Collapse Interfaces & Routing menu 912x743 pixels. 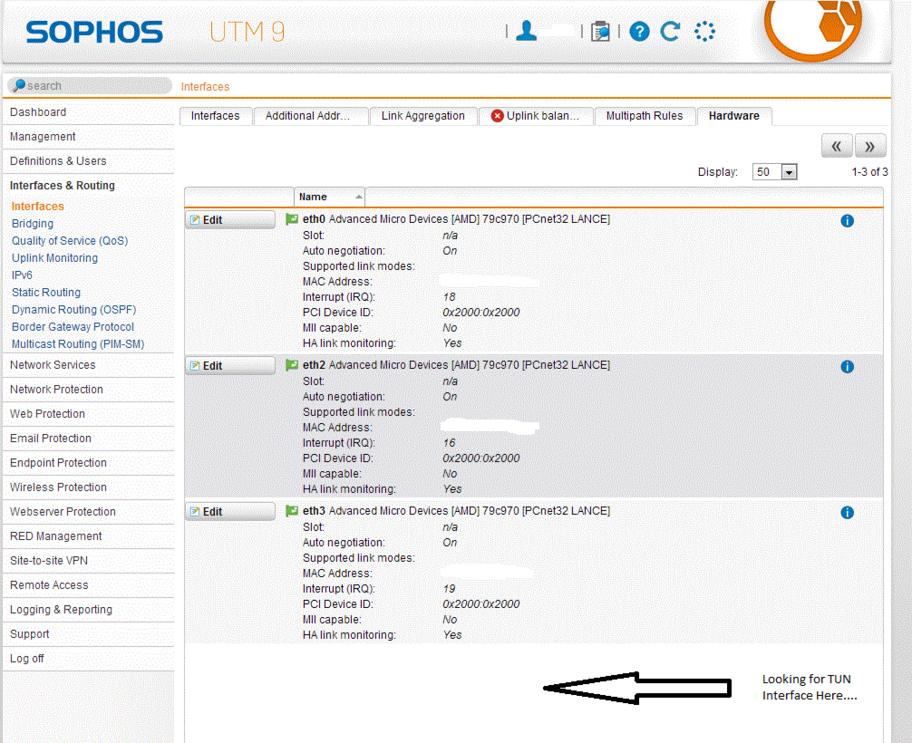pyautogui.click(x=88, y=186)
